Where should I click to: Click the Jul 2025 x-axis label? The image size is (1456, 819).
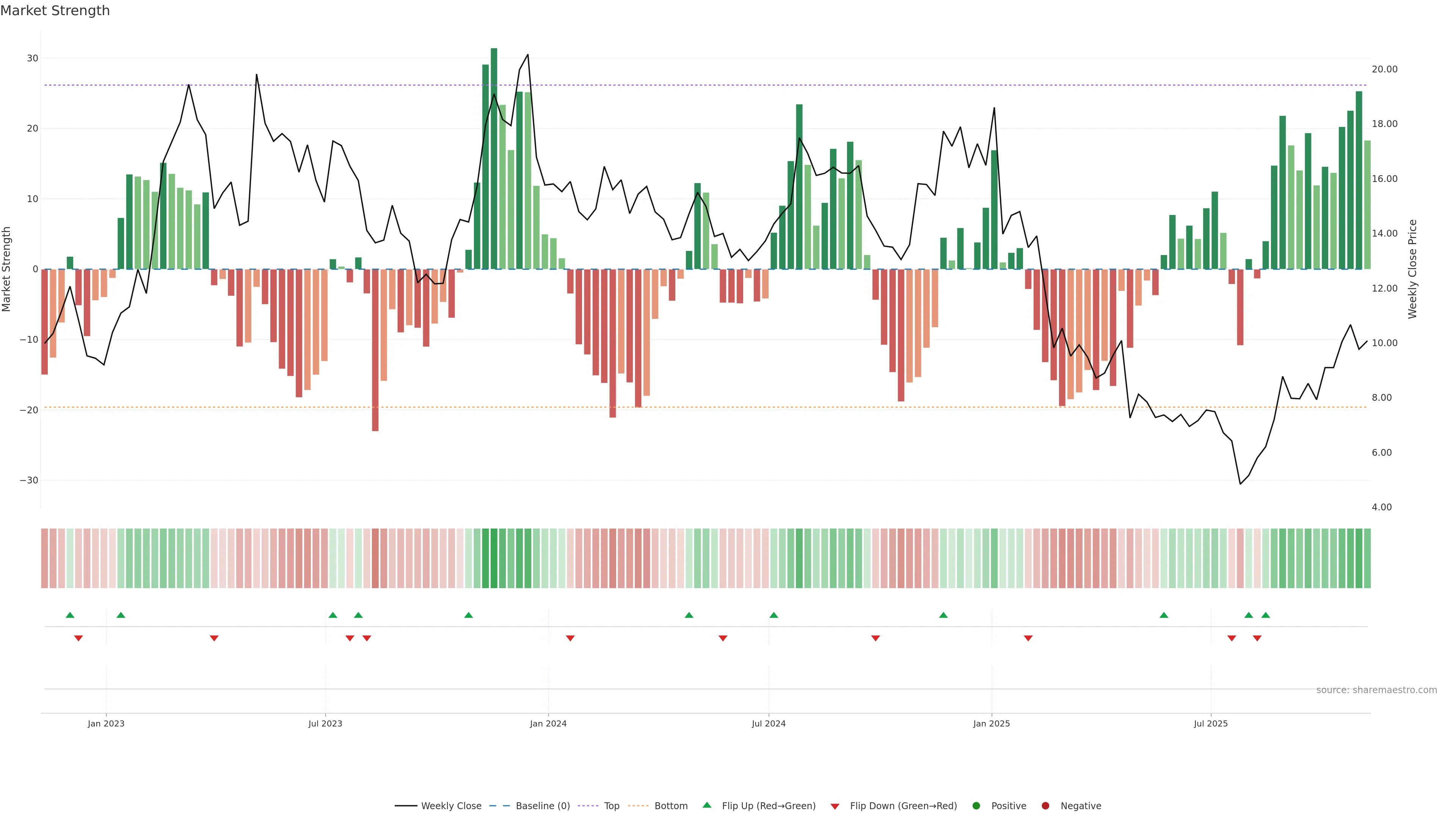click(1211, 723)
